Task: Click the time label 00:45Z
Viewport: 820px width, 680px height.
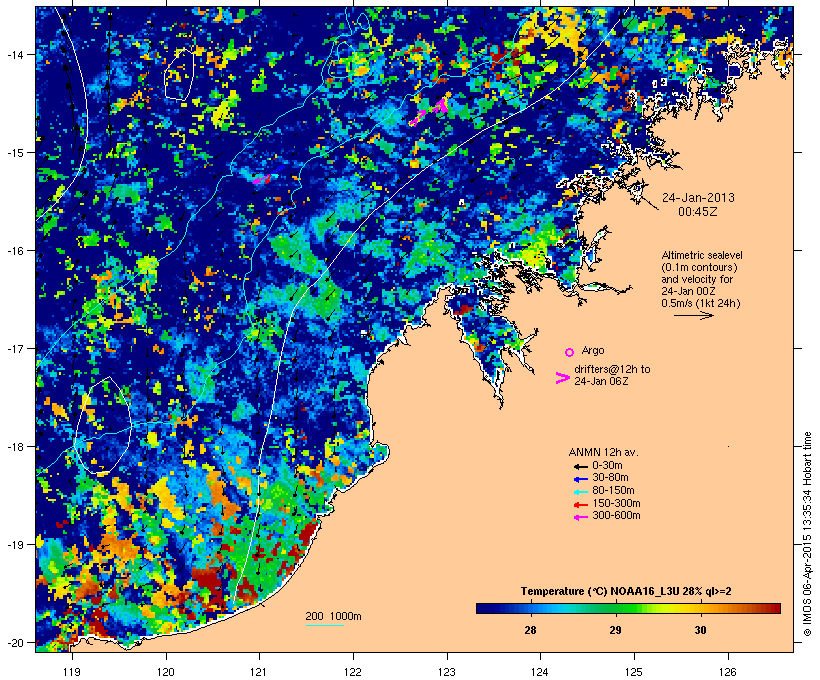Action: point(698,212)
